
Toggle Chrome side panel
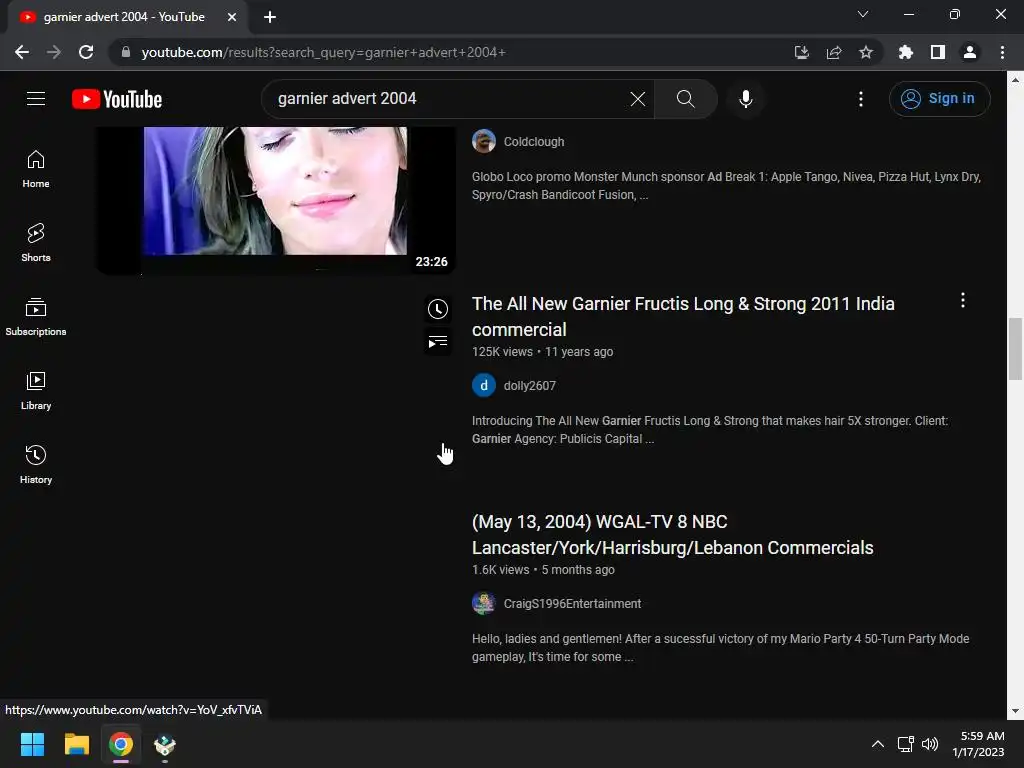(x=938, y=52)
